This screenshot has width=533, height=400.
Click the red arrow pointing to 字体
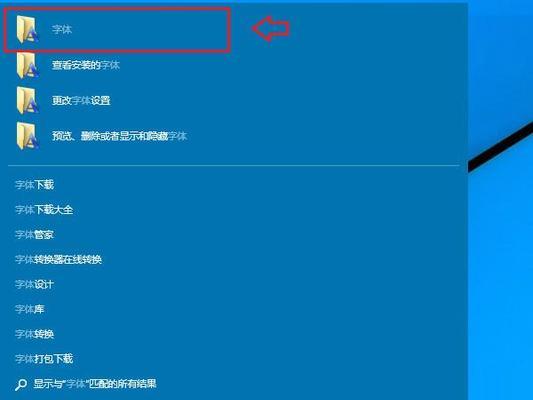[271, 29]
